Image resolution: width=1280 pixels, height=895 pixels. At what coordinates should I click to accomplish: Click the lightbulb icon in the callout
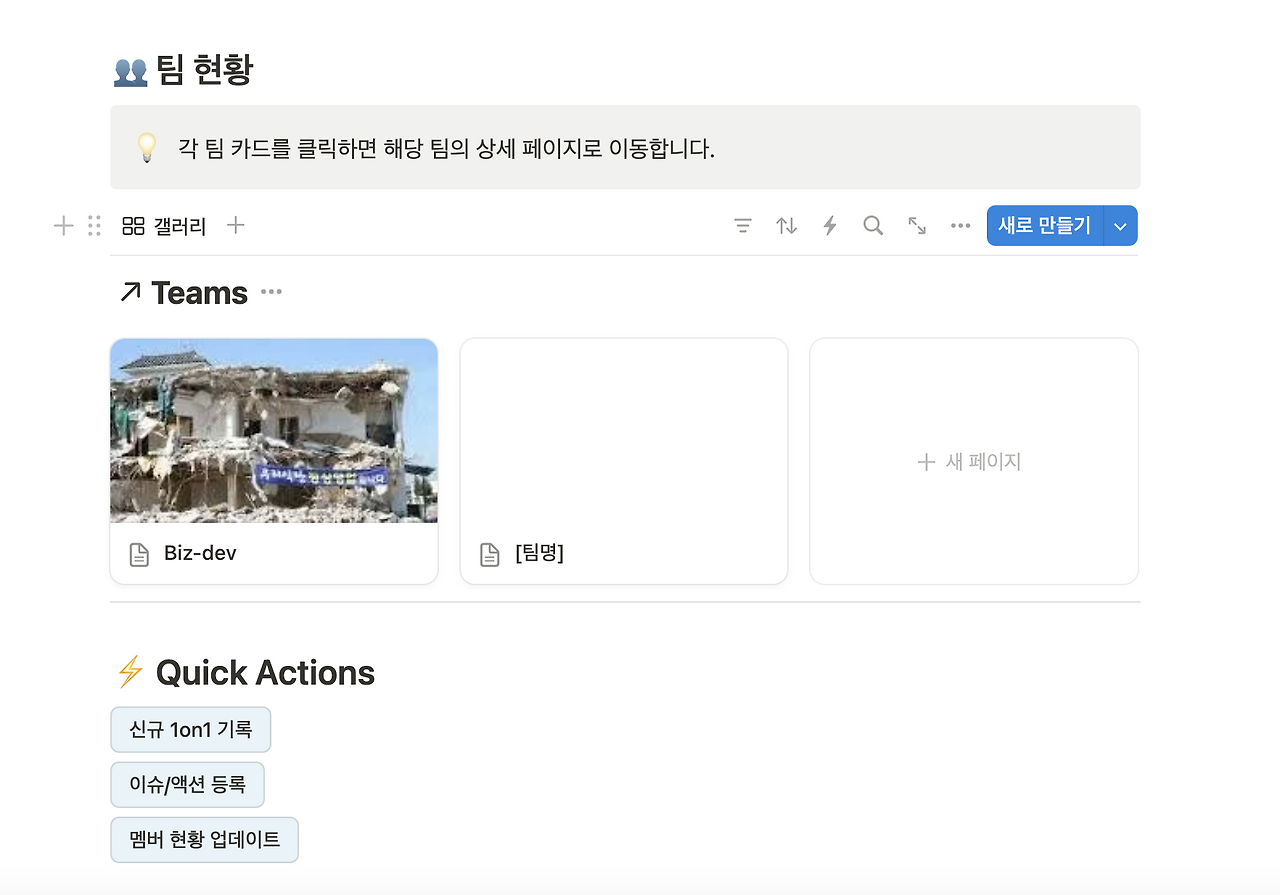[148, 147]
